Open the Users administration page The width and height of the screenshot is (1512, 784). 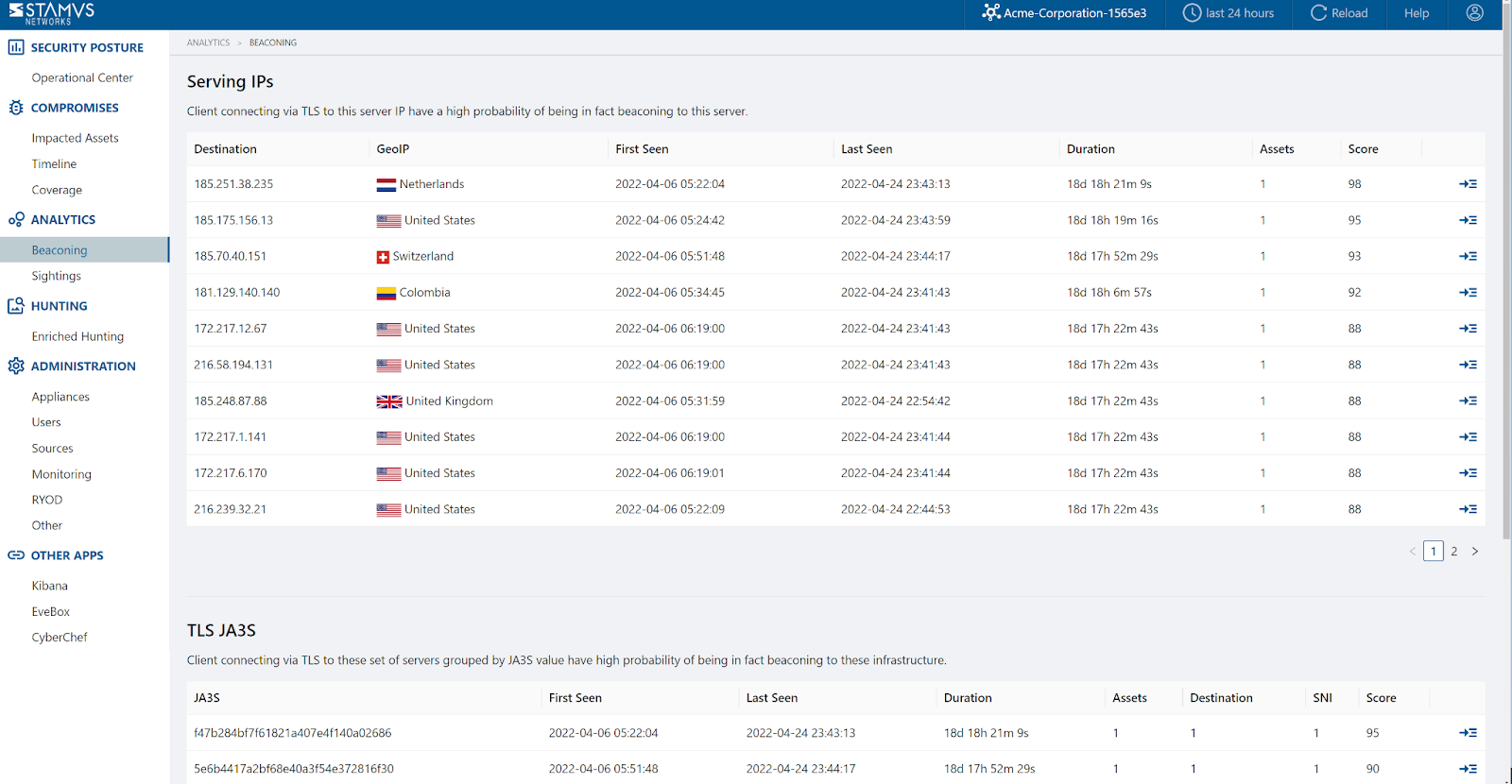pyautogui.click(x=46, y=422)
